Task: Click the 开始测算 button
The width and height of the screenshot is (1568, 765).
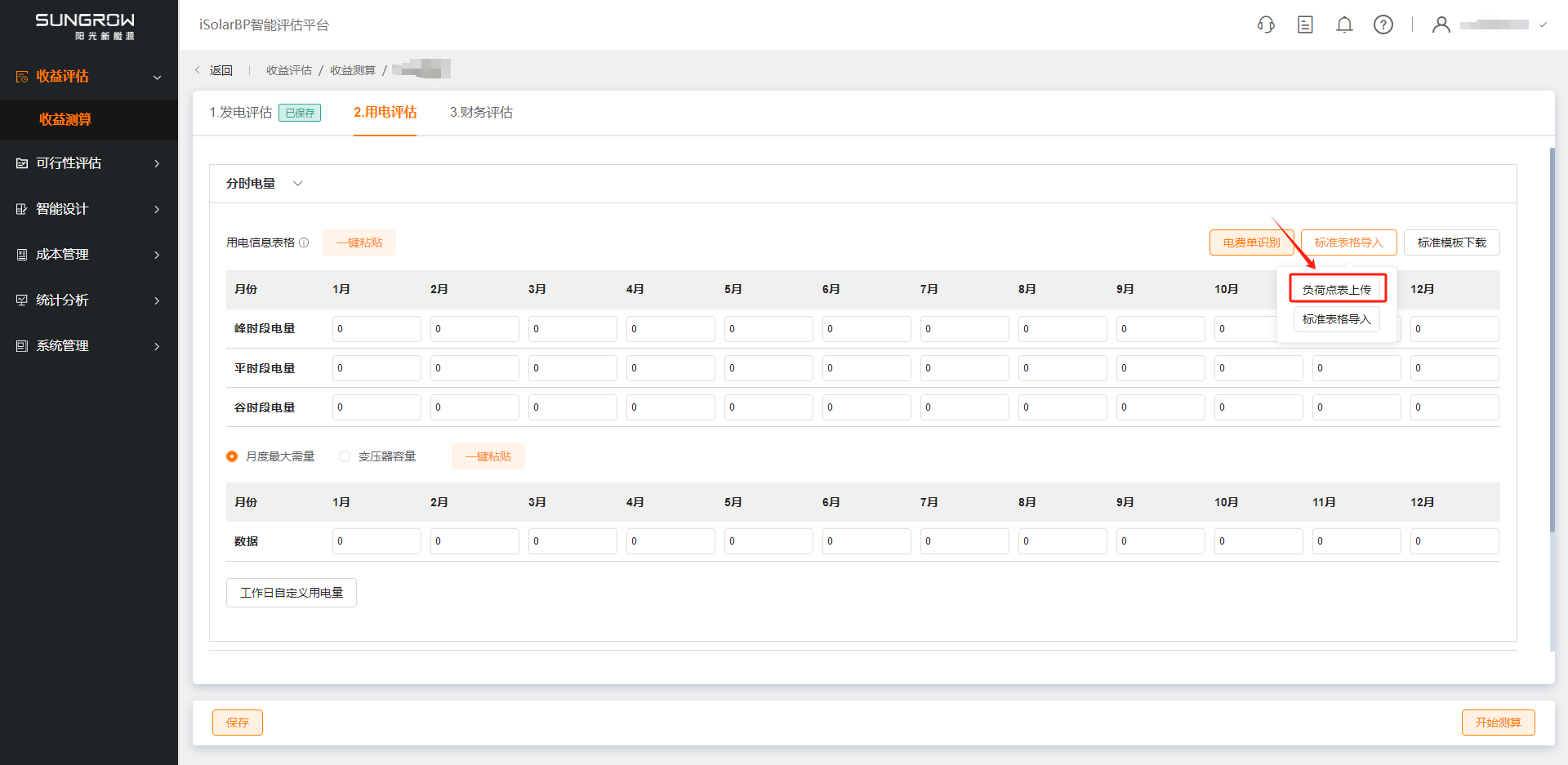Action: pyautogui.click(x=1498, y=723)
